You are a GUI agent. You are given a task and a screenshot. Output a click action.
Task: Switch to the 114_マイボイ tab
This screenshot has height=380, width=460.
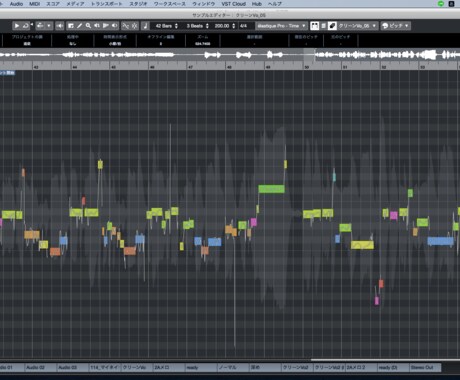click(104, 367)
